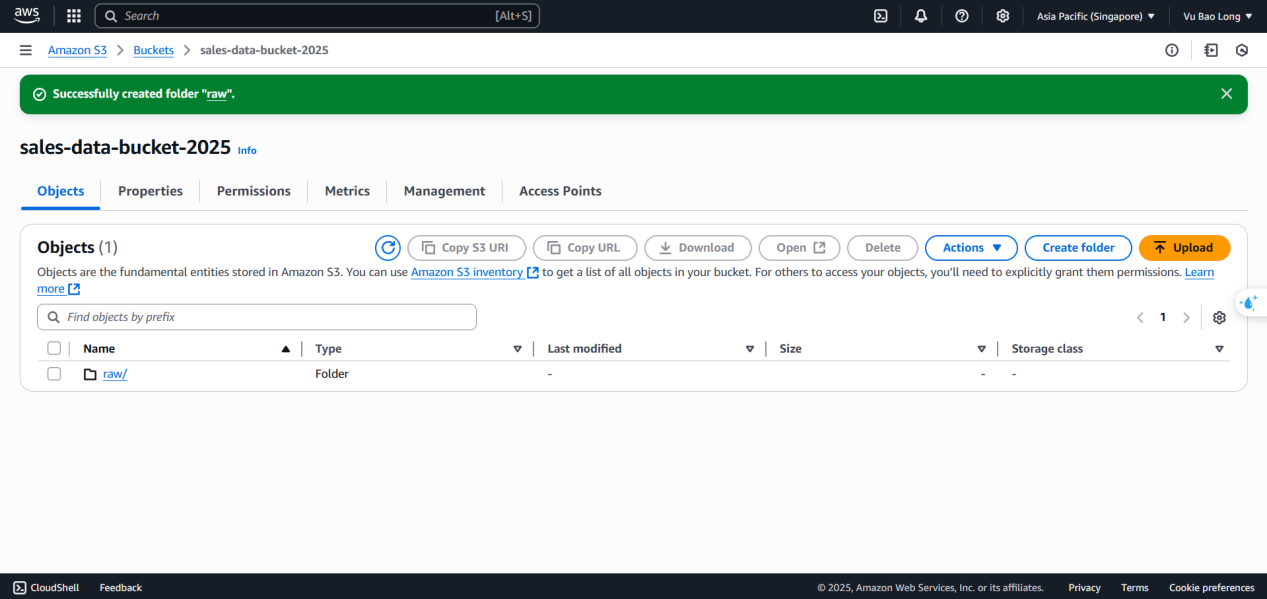
Task: Dismiss the success banner with its X
Action: tap(1227, 93)
